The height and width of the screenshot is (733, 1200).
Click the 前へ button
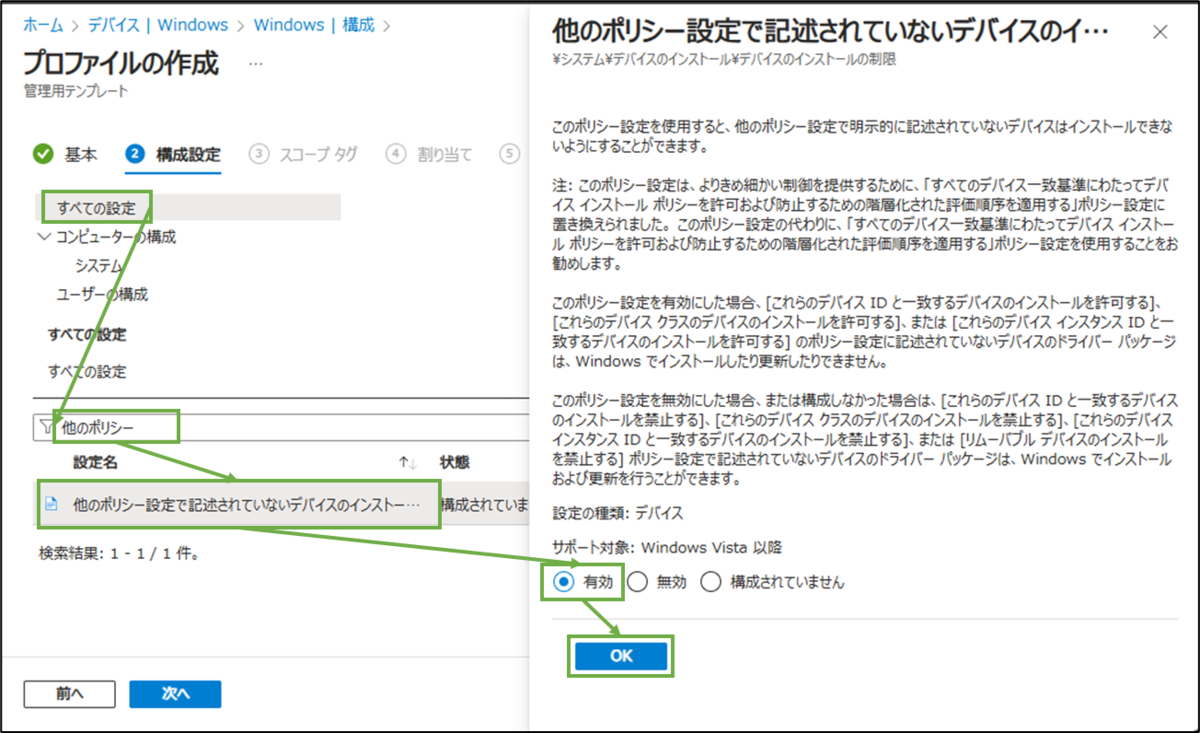pyautogui.click(x=69, y=693)
